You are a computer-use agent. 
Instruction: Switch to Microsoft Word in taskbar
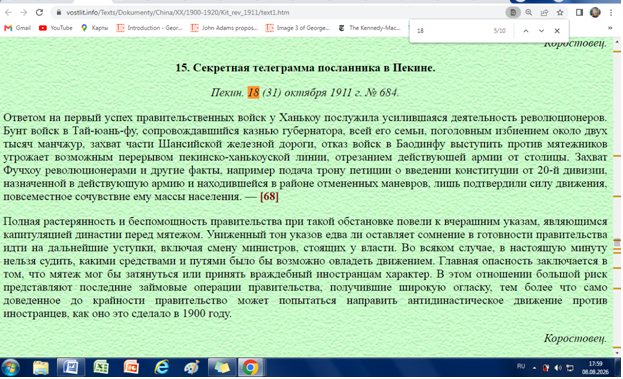71,367
